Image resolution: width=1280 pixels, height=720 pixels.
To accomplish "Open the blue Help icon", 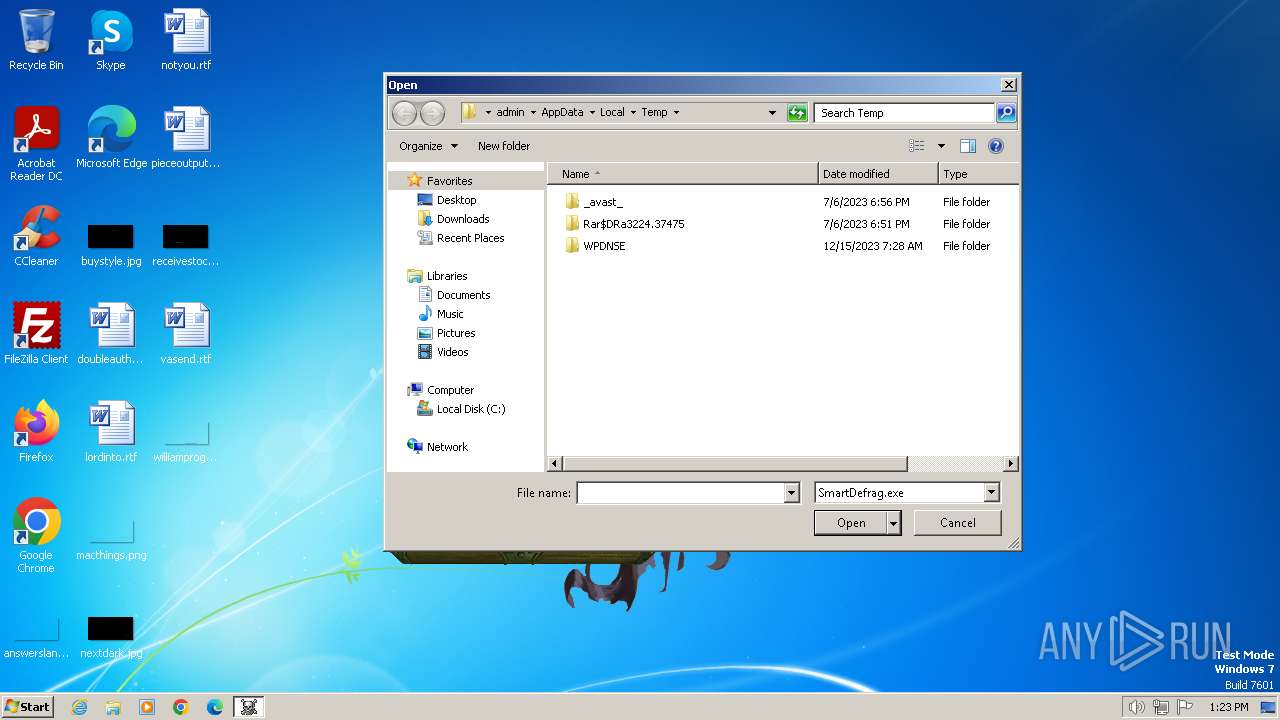I will (996, 146).
